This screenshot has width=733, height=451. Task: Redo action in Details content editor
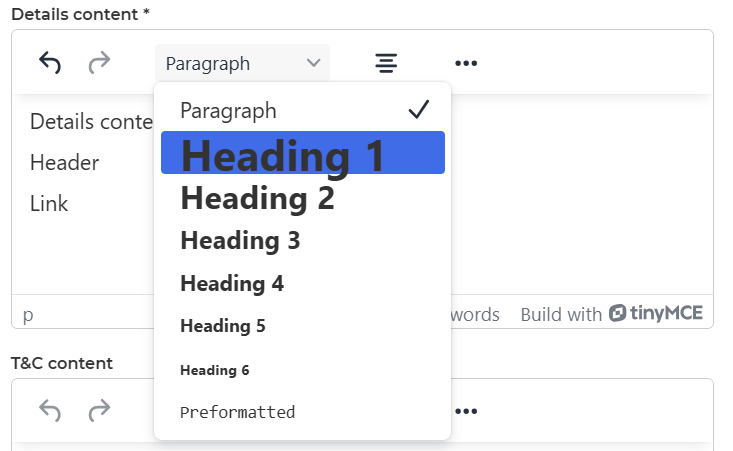pyautogui.click(x=100, y=63)
